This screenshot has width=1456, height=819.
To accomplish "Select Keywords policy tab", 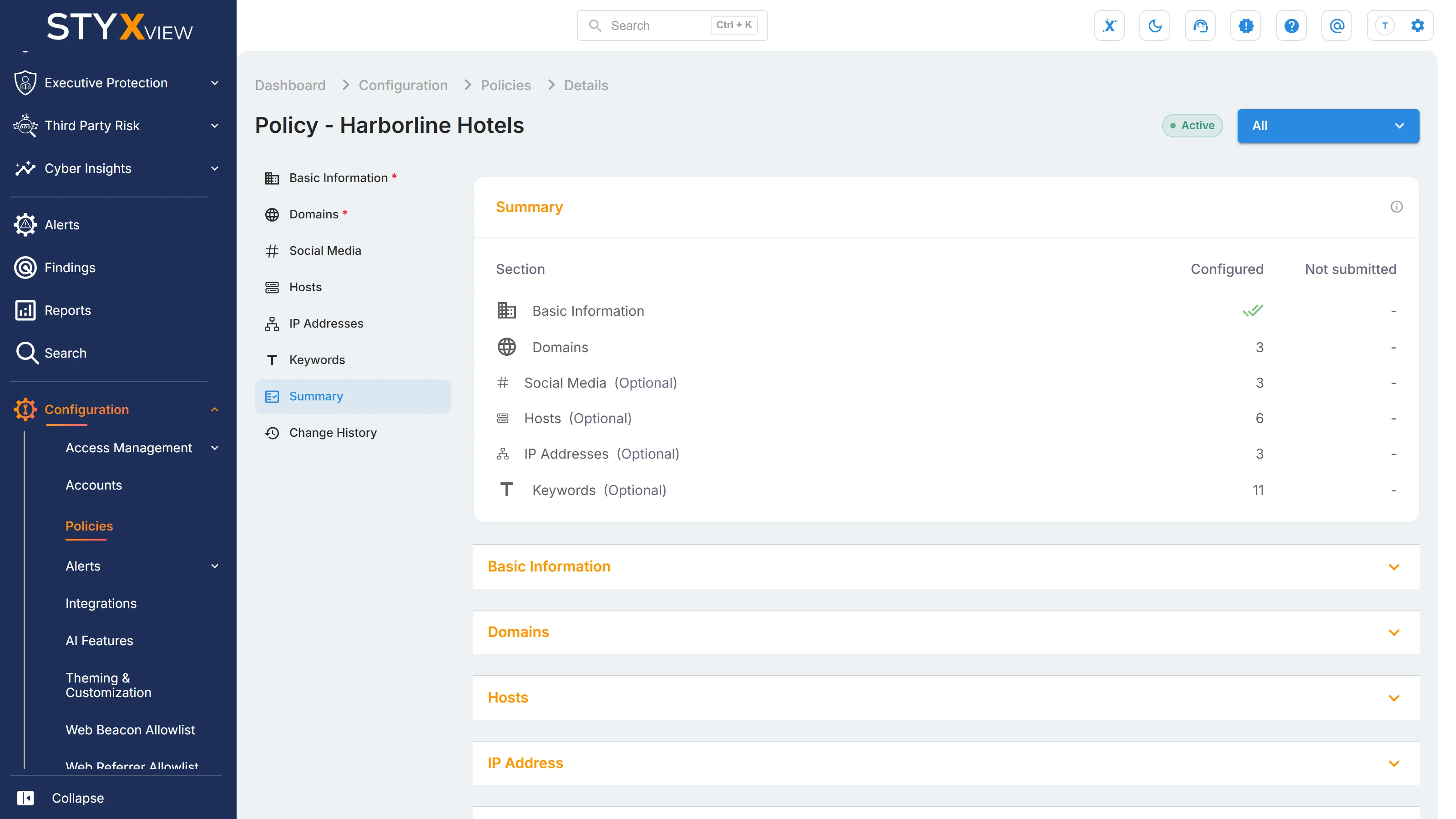I will pyautogui.click(x=353, y=360).
